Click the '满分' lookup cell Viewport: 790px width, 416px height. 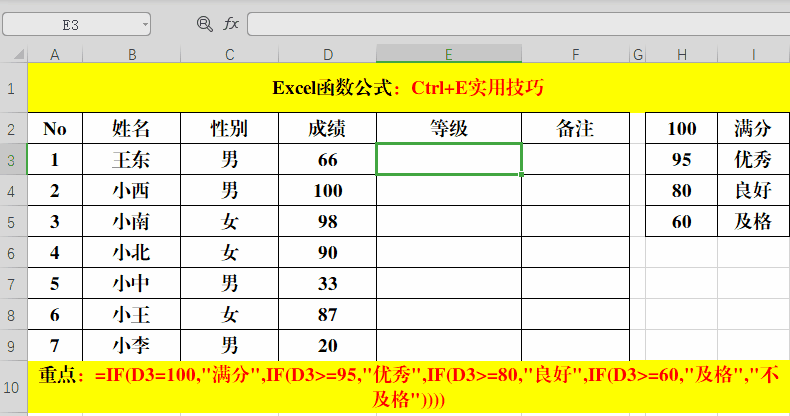(x=754, y=128)
